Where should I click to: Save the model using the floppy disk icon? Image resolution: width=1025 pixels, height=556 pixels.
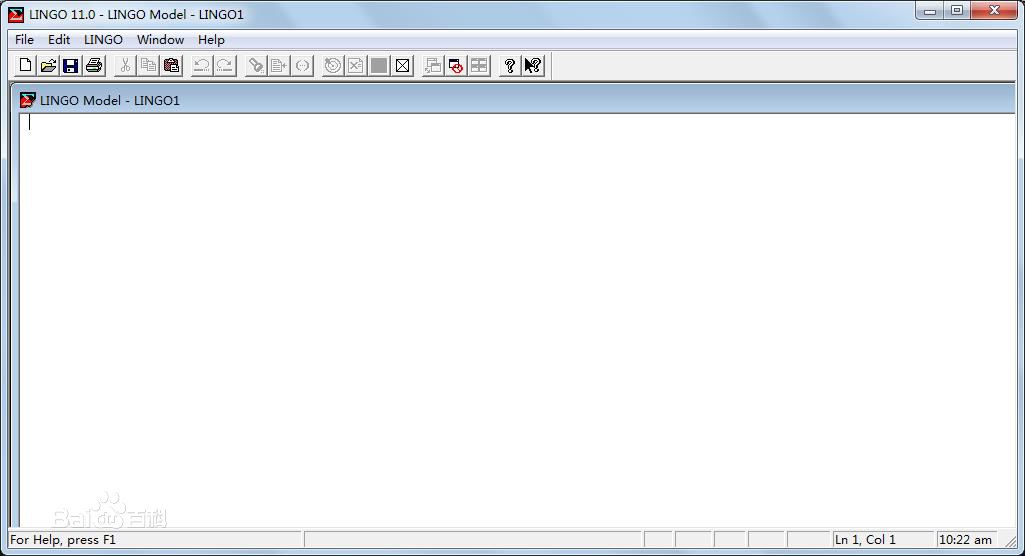coord(71,66)
